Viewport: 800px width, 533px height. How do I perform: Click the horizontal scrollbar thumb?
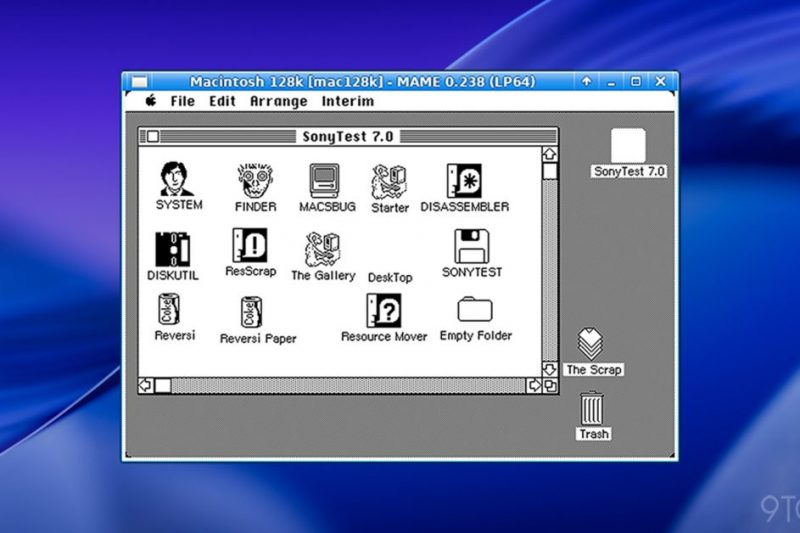163,386
